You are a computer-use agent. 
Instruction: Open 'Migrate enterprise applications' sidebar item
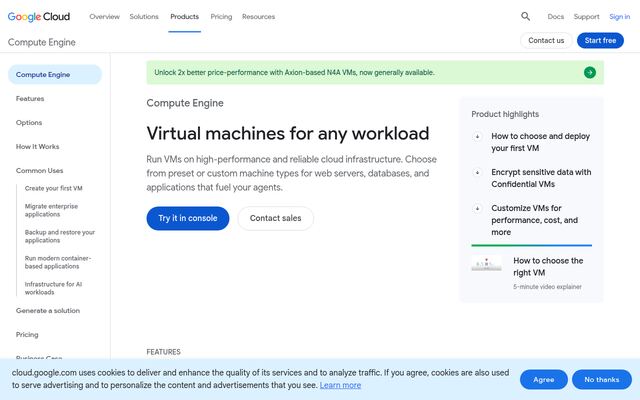(51, 210)
